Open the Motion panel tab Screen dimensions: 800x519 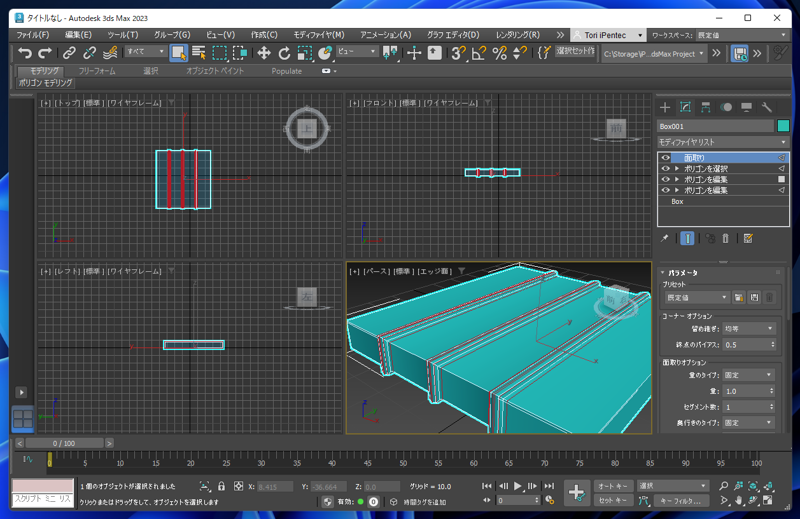tap(726, 107)
